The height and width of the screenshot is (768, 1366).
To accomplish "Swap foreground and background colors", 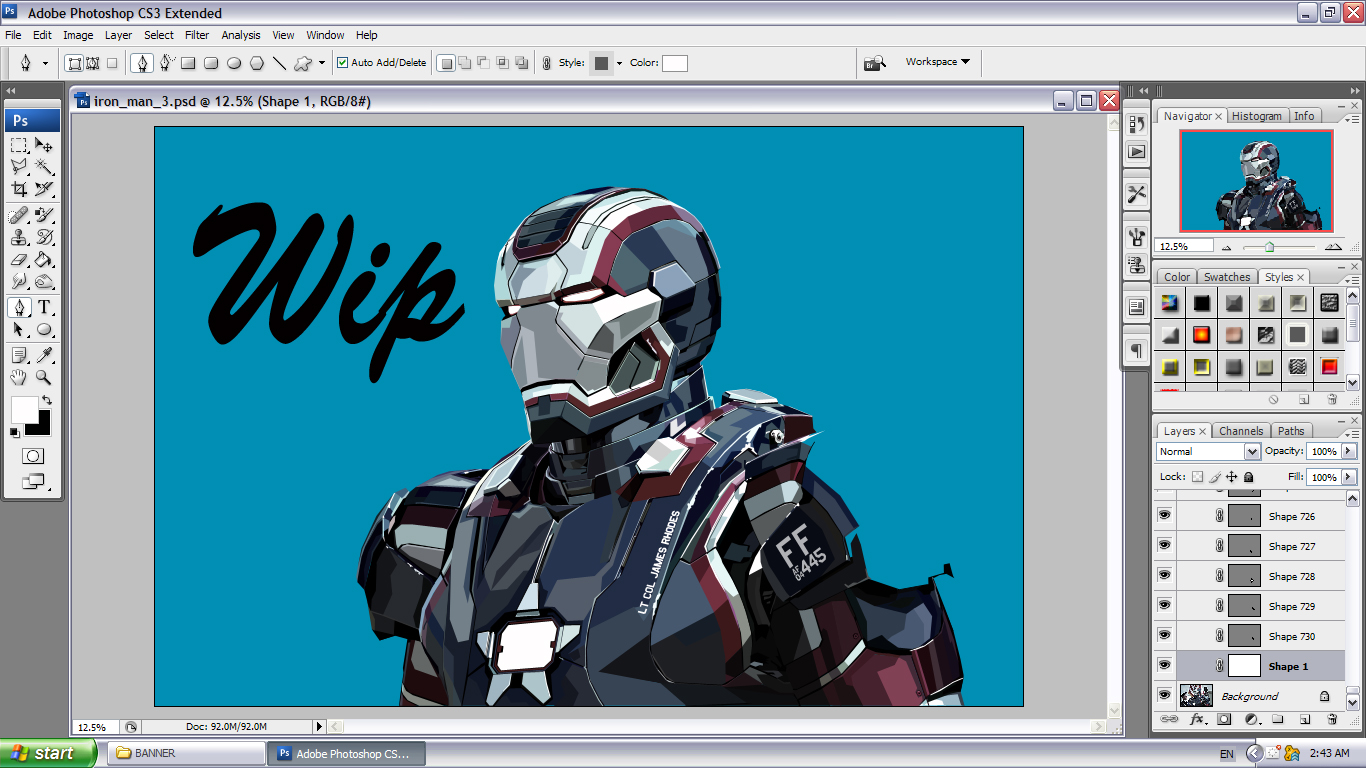I will coord(46,400).
